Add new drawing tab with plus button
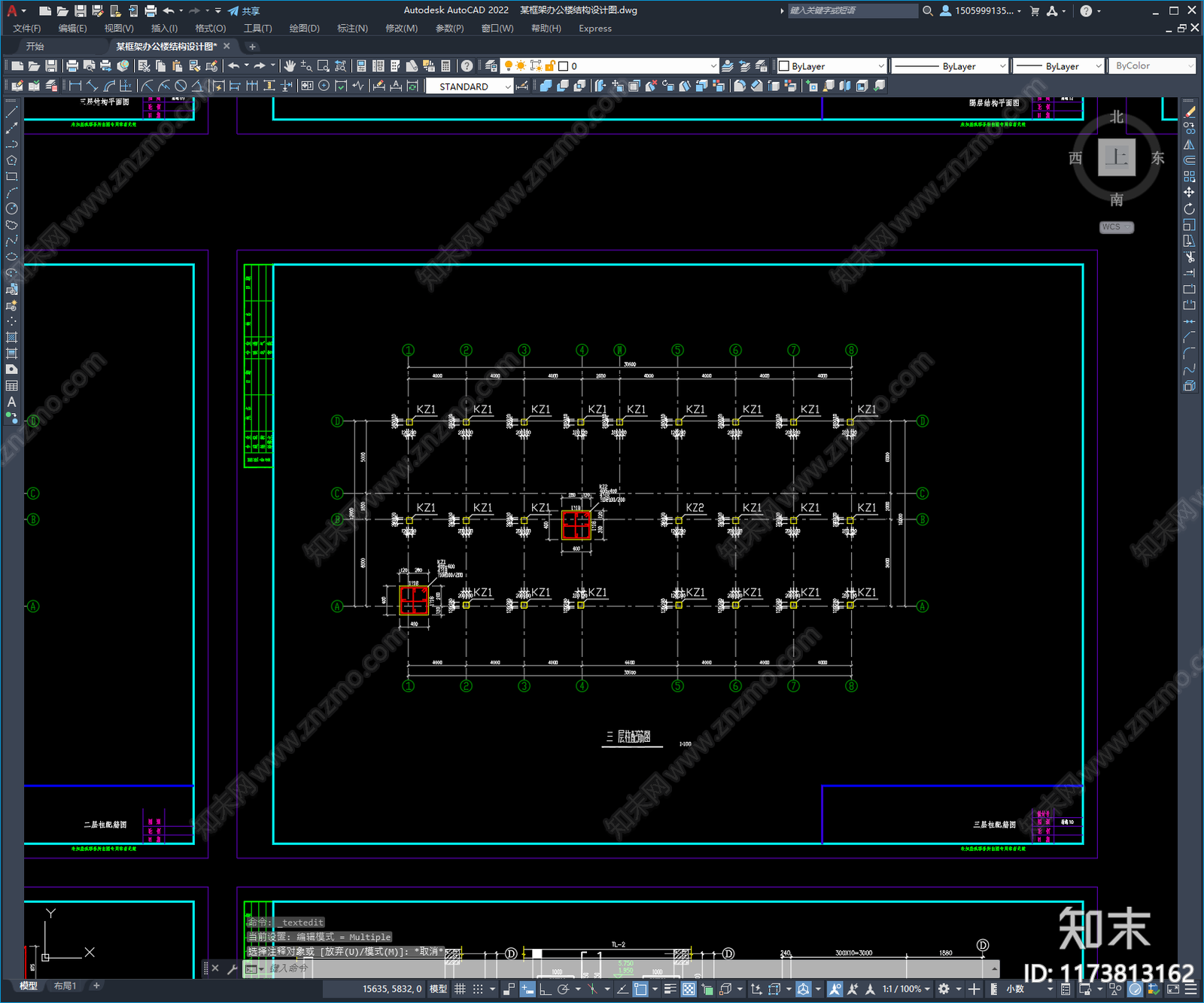Viewport: 1204px width, 1003px height. click(x=252, y=47)
